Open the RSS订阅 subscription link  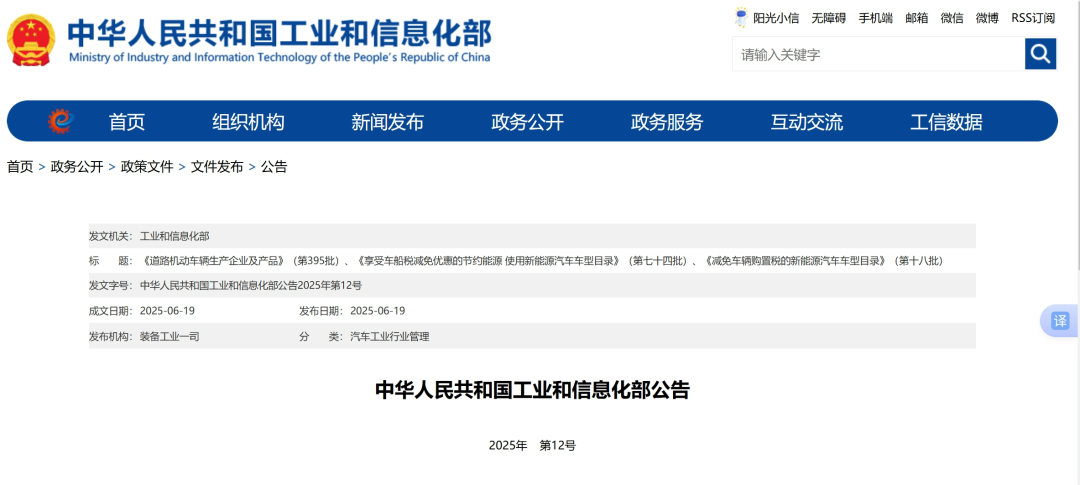(1033, 19)
